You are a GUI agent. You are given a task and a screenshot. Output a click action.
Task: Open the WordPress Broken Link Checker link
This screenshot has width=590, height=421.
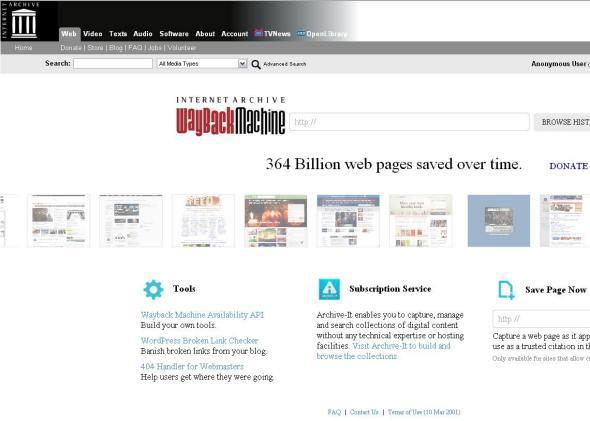point(199,340)
